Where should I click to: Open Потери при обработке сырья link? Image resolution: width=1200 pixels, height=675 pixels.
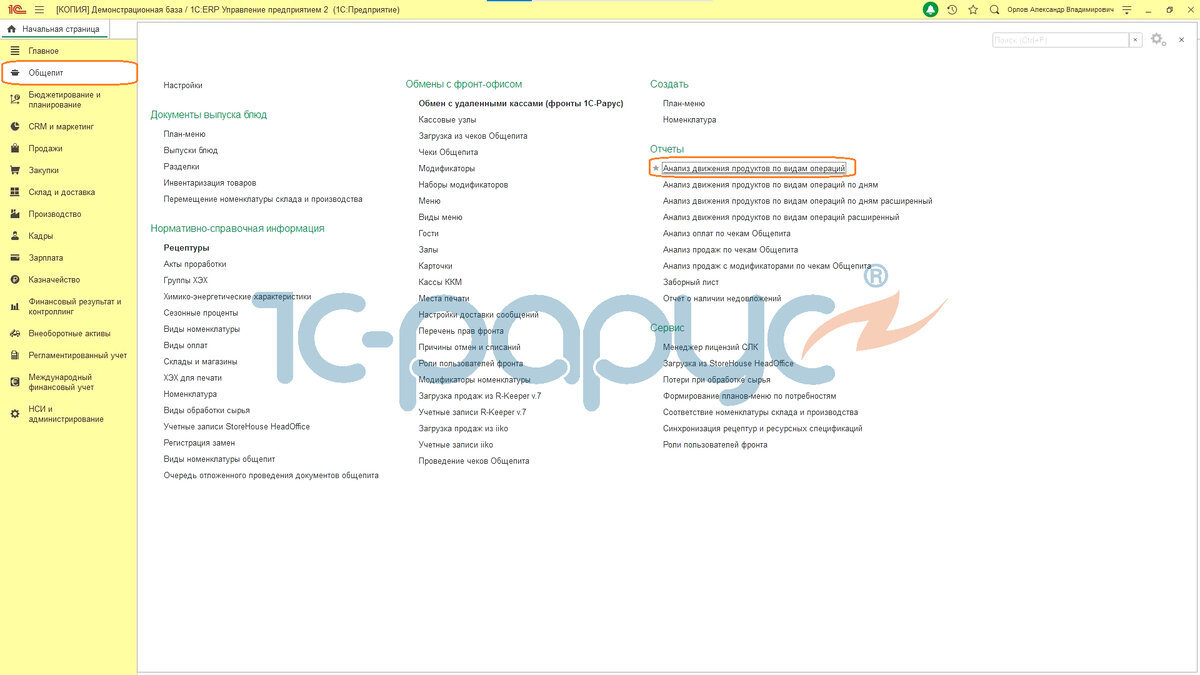pos(717,380)
